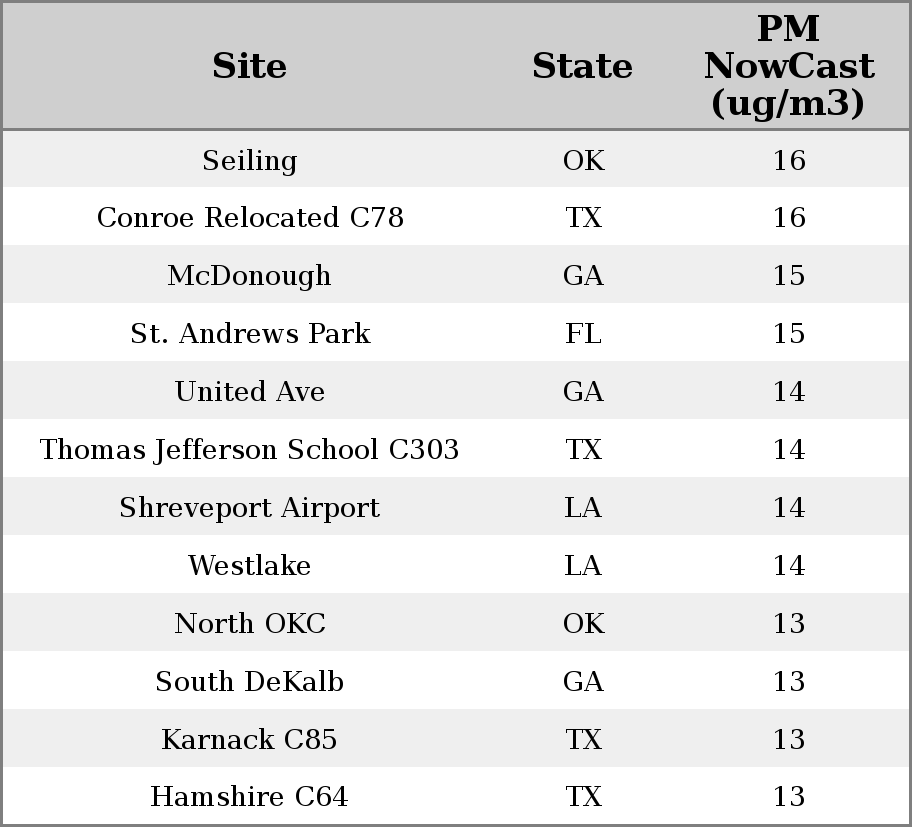Click the state cell for Westlake

583,566
